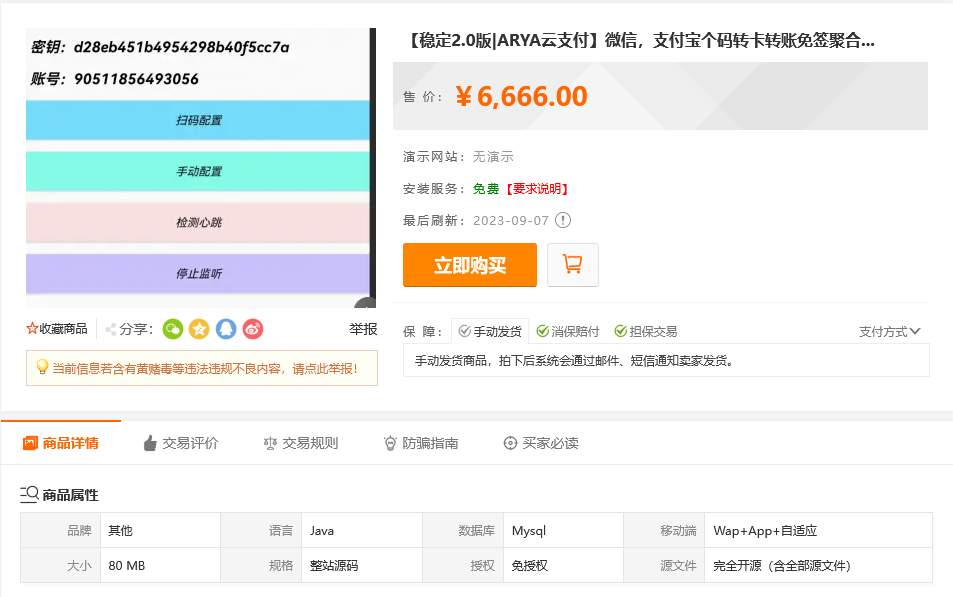The width and height of the screenshot is (953, 597).
Task: Click the star icon to favorite product
Action: pyautogui.click(x=32, y=329)
